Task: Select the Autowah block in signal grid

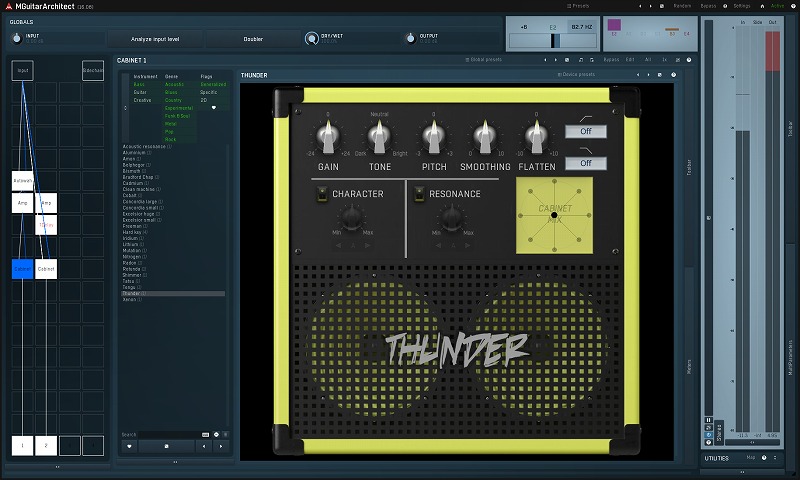Action: coord(22,181)
